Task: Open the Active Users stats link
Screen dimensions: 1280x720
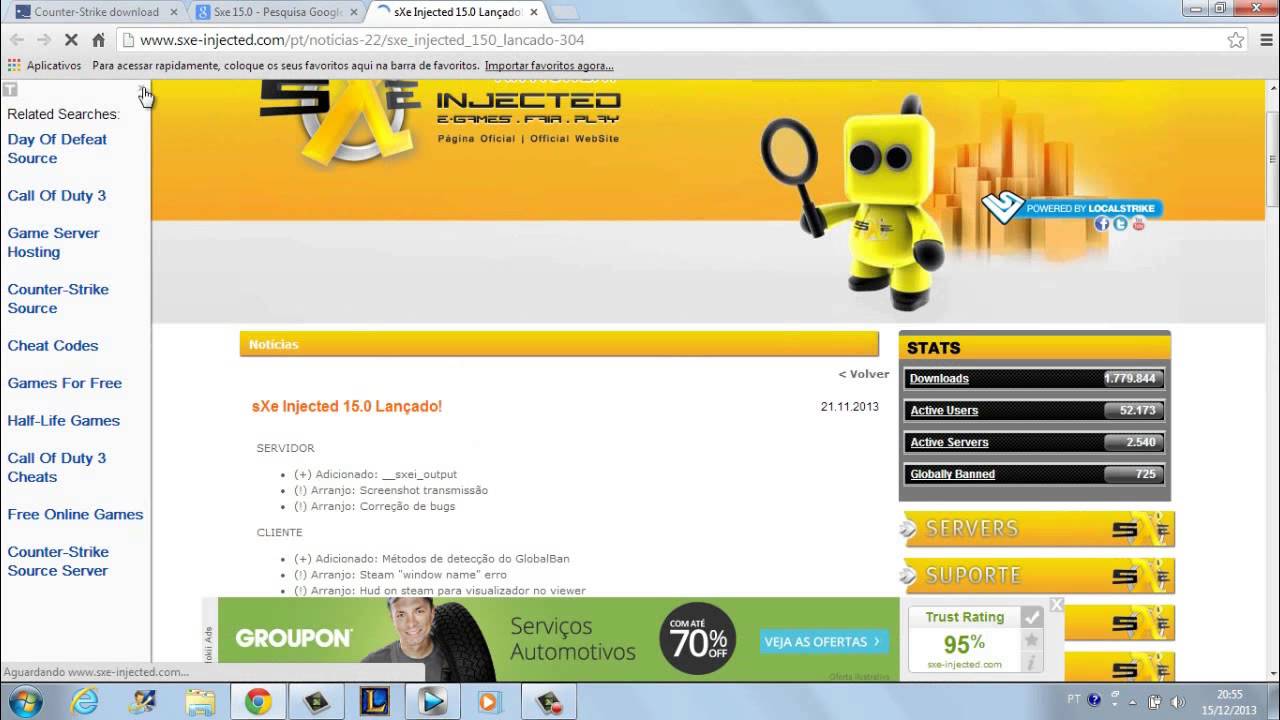Action: pos(944,411)
